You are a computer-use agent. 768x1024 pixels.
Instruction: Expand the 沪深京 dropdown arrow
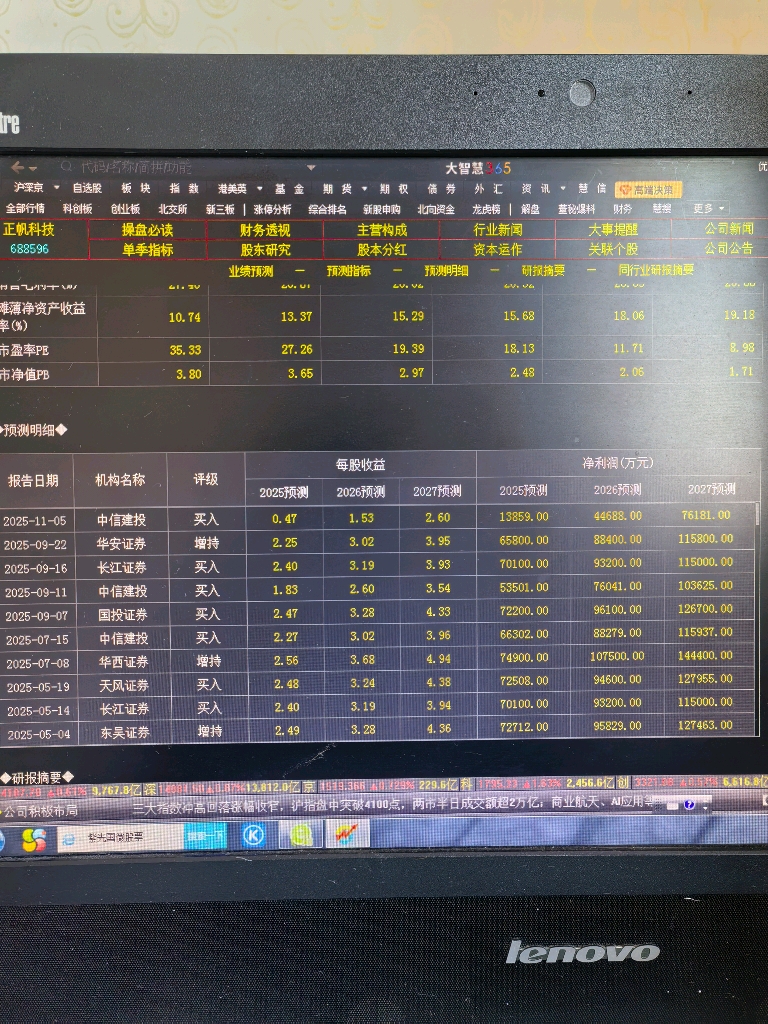tap(56, 187)
